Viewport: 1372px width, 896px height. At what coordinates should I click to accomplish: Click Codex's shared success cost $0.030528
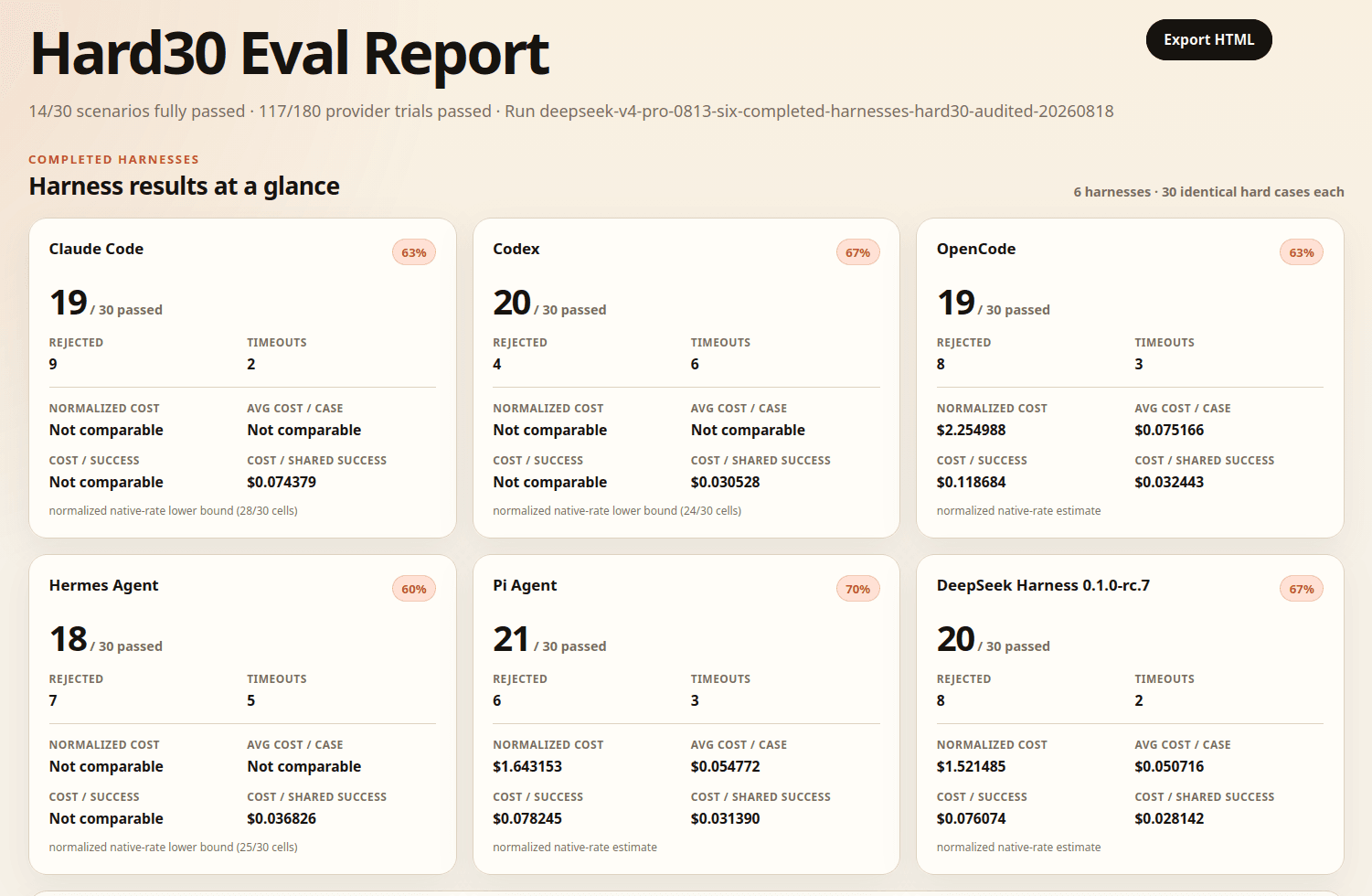(726, 482)
